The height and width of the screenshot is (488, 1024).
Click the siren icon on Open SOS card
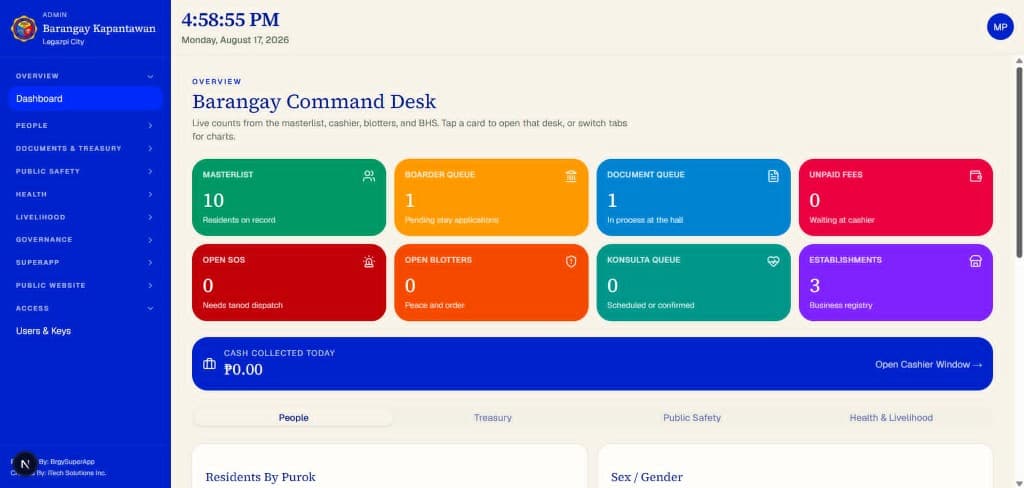click(369, 261)
